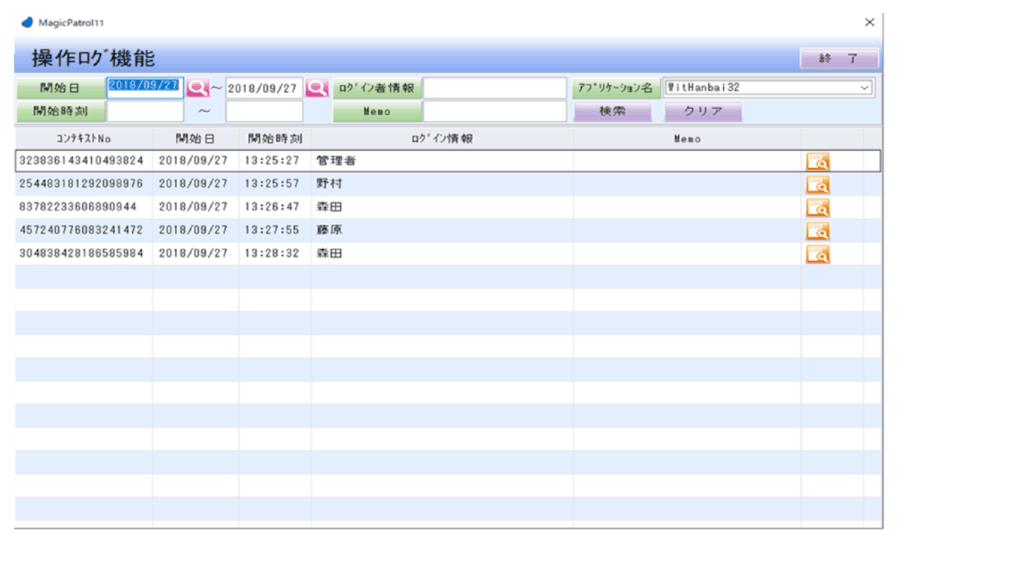
Task: Click the start time to input field
Action: [x=264, y=111]
